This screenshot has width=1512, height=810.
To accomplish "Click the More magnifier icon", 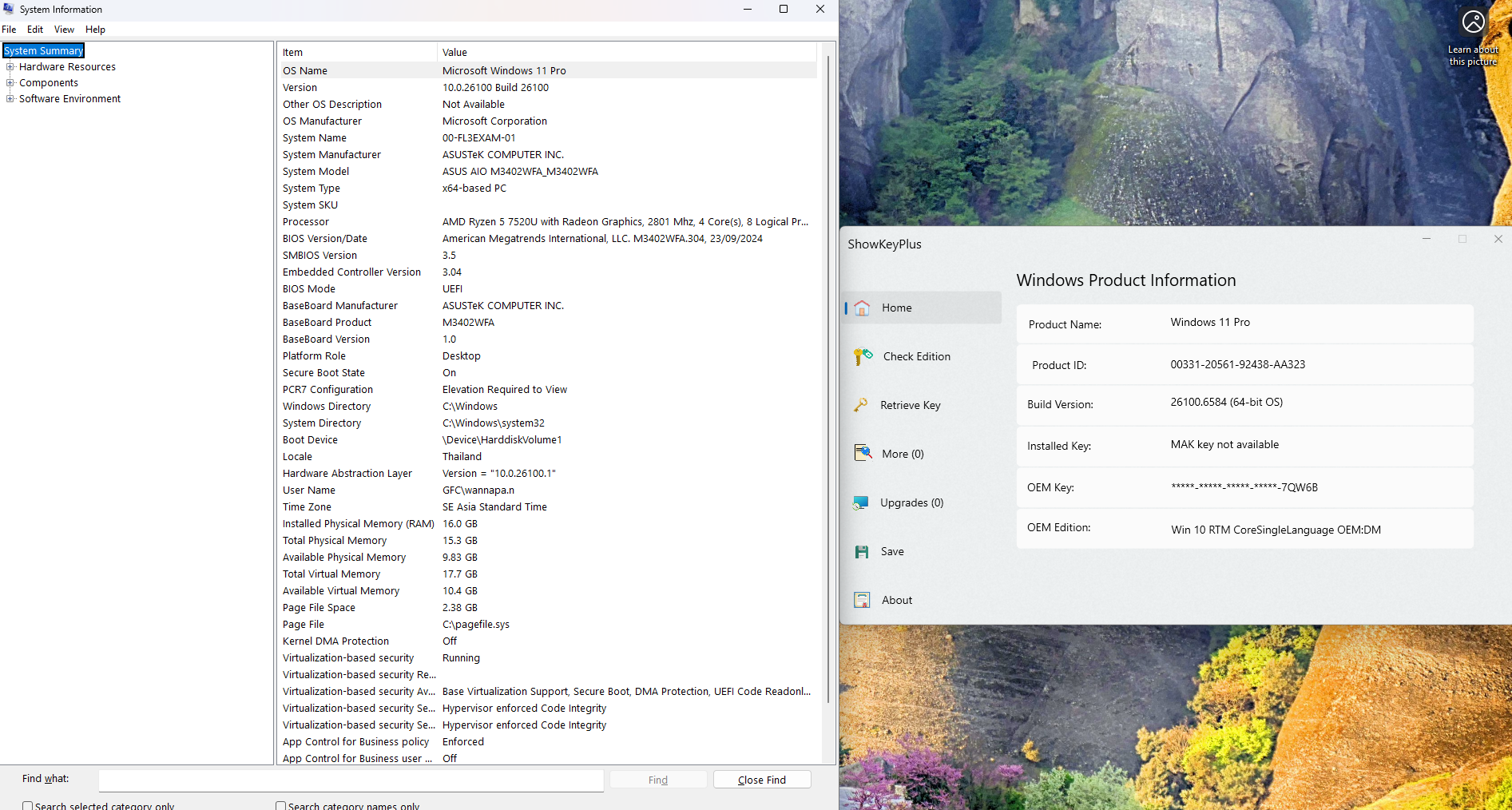I will pos(863,454).
